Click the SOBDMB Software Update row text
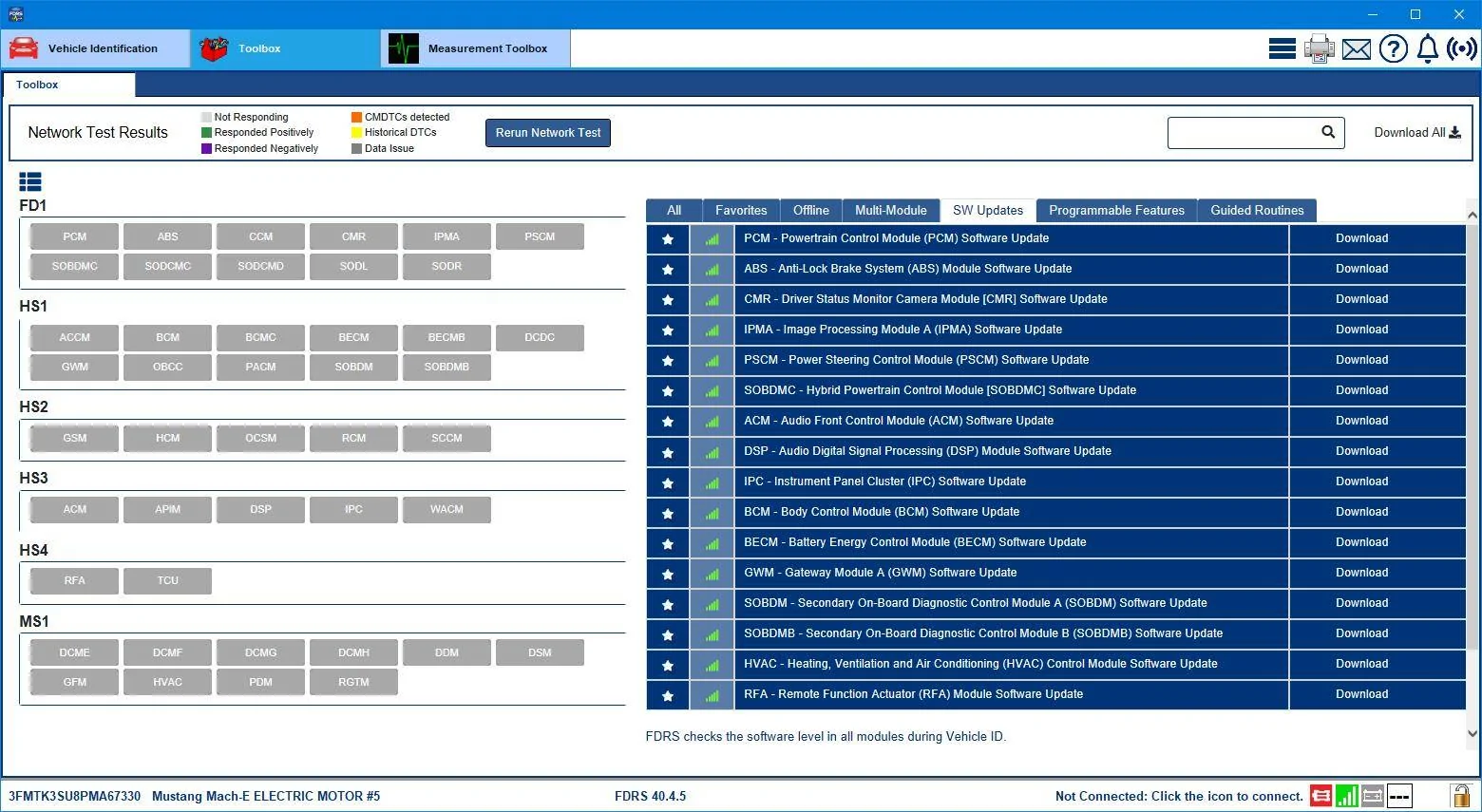The width and height of the screenshot is (1482, 812). pyautogui.click(x=983, y=633)
